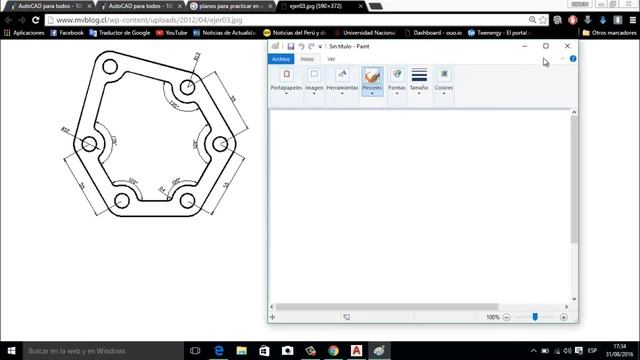Open the Colores palette group
Screen dimensions: 640x360
[444, 81]
